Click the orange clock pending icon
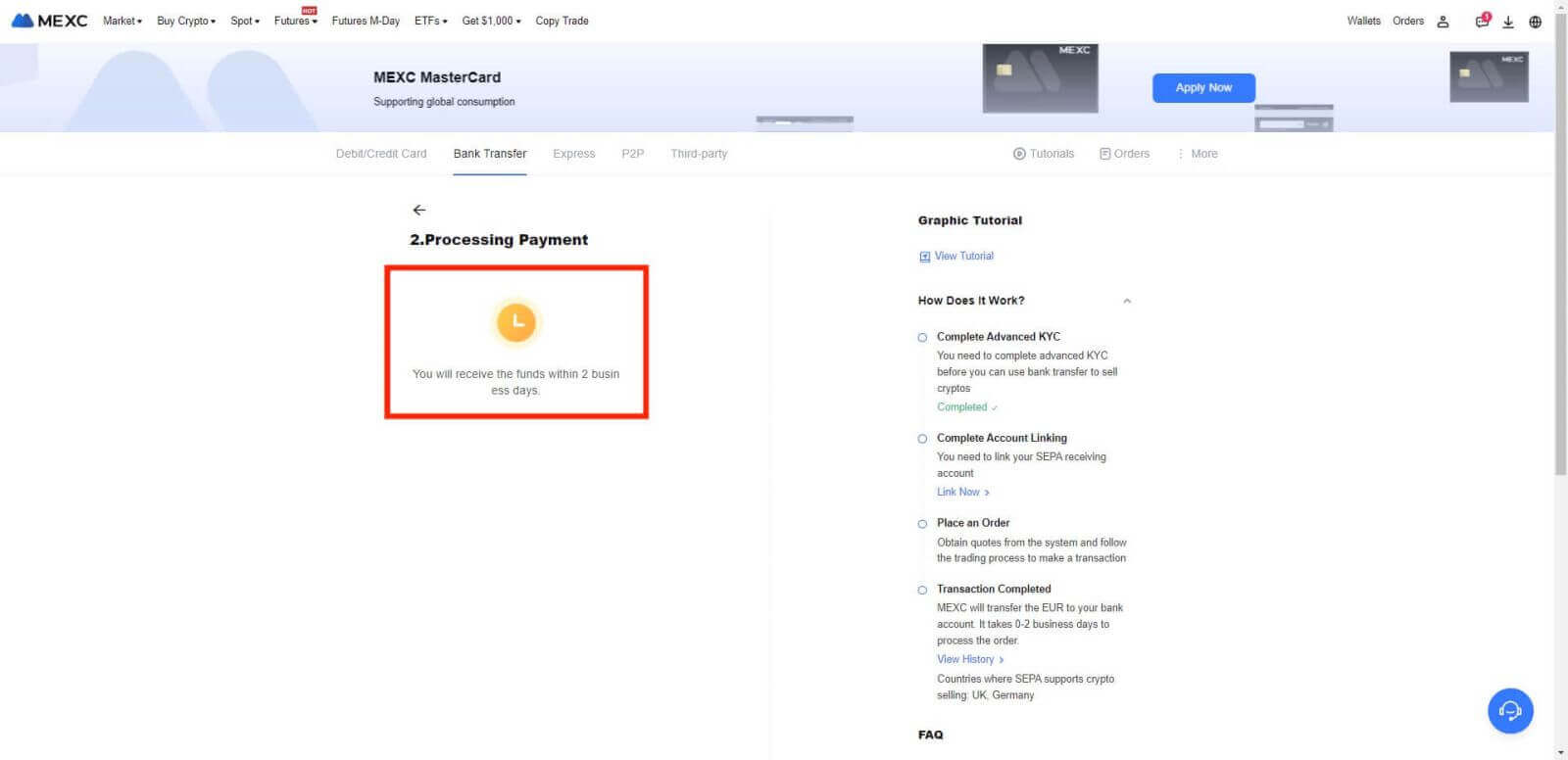1568x760 pixels. tap(516, 322)
